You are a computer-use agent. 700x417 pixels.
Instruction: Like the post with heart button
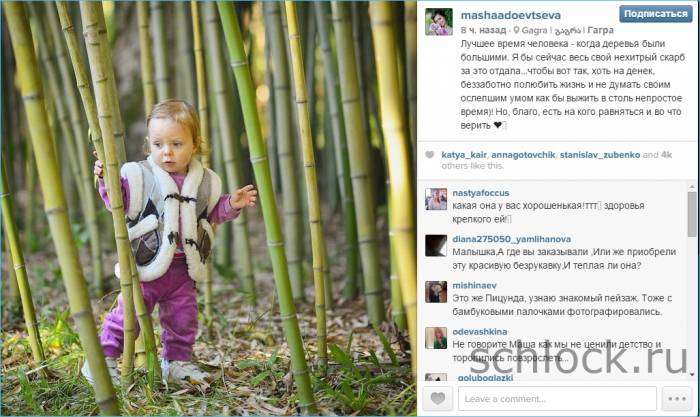tap(438, 398)
